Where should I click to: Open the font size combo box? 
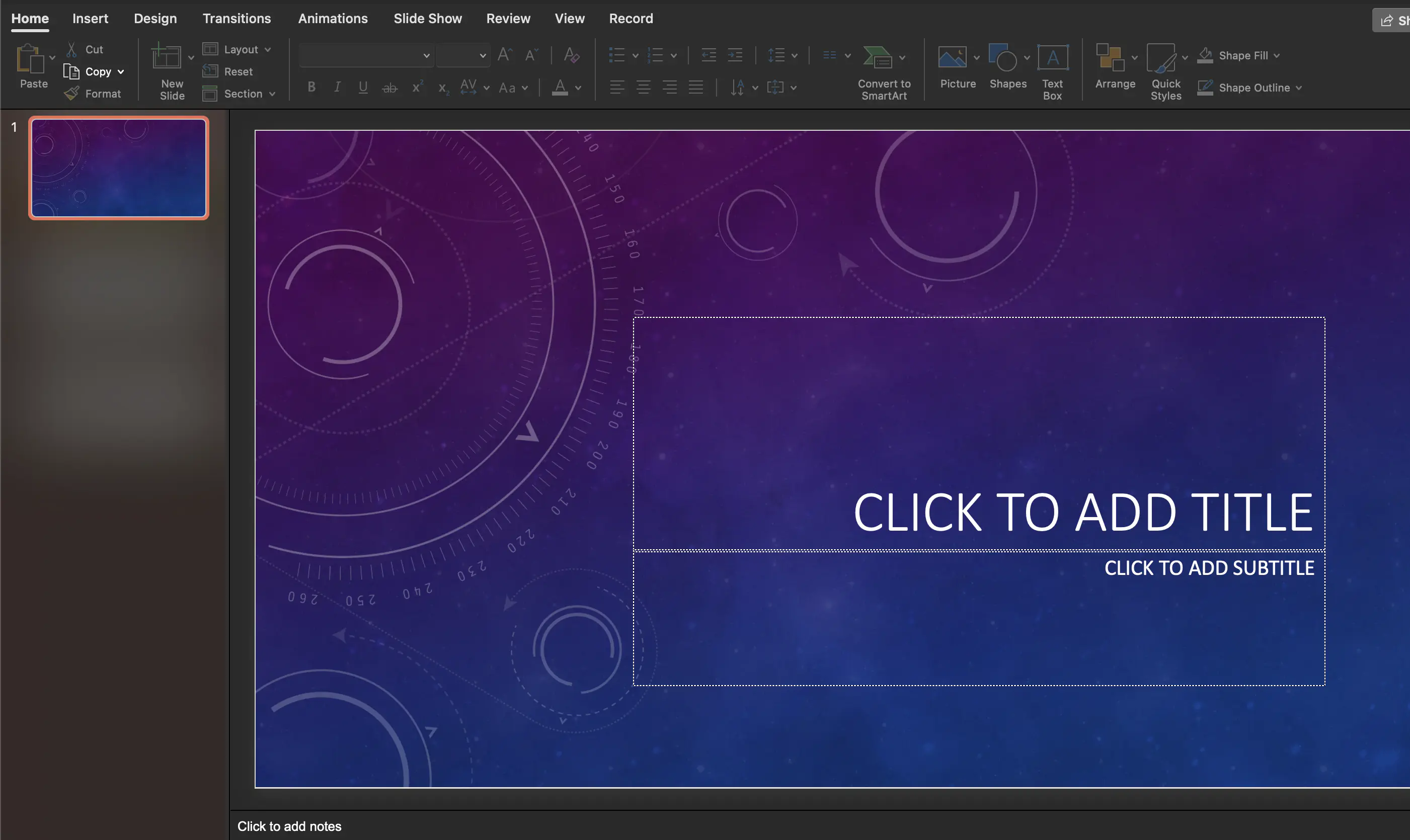pyautogui.click(x=463, y=55)
